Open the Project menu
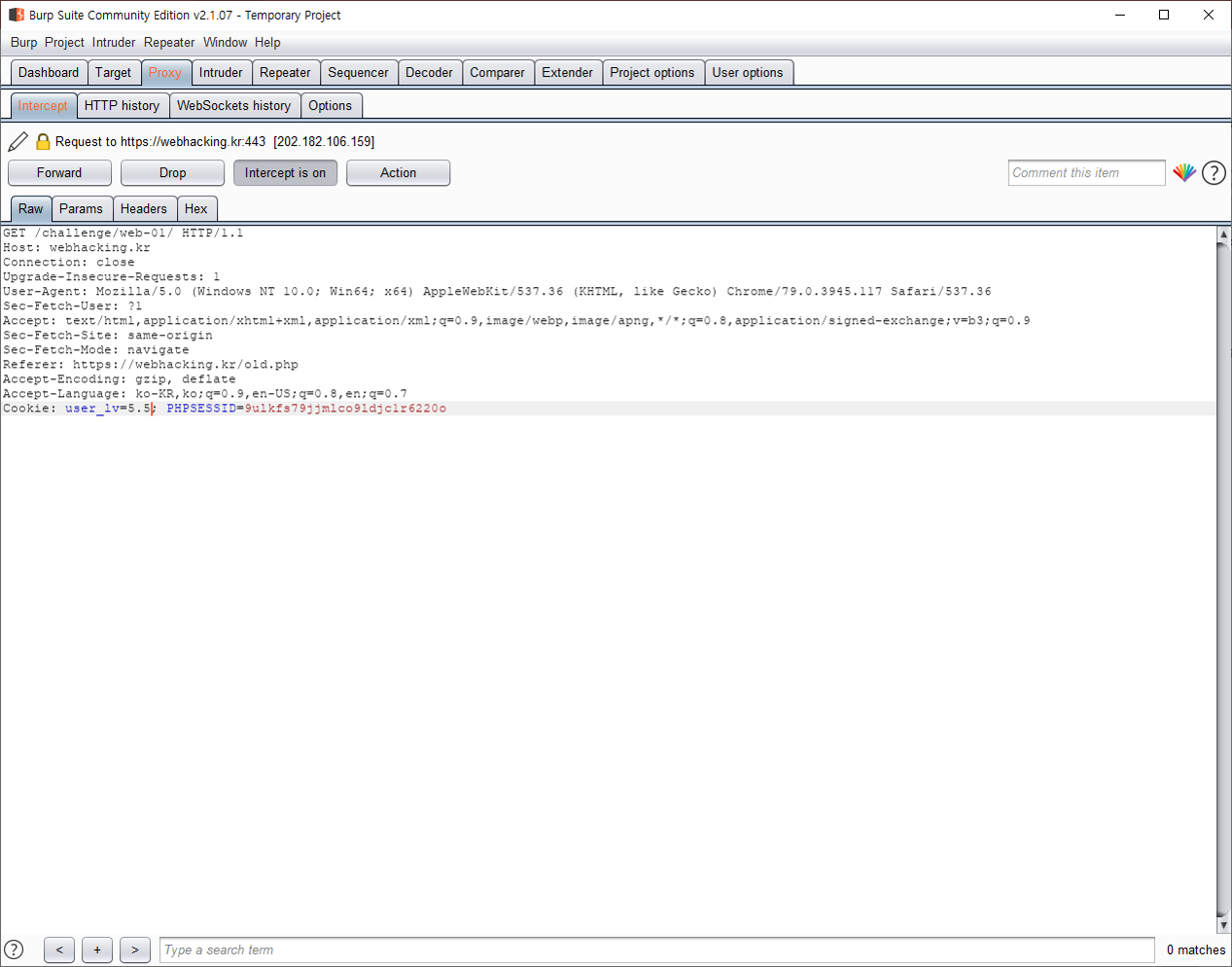Screen dimensions: 1232x967 [64, 43]
